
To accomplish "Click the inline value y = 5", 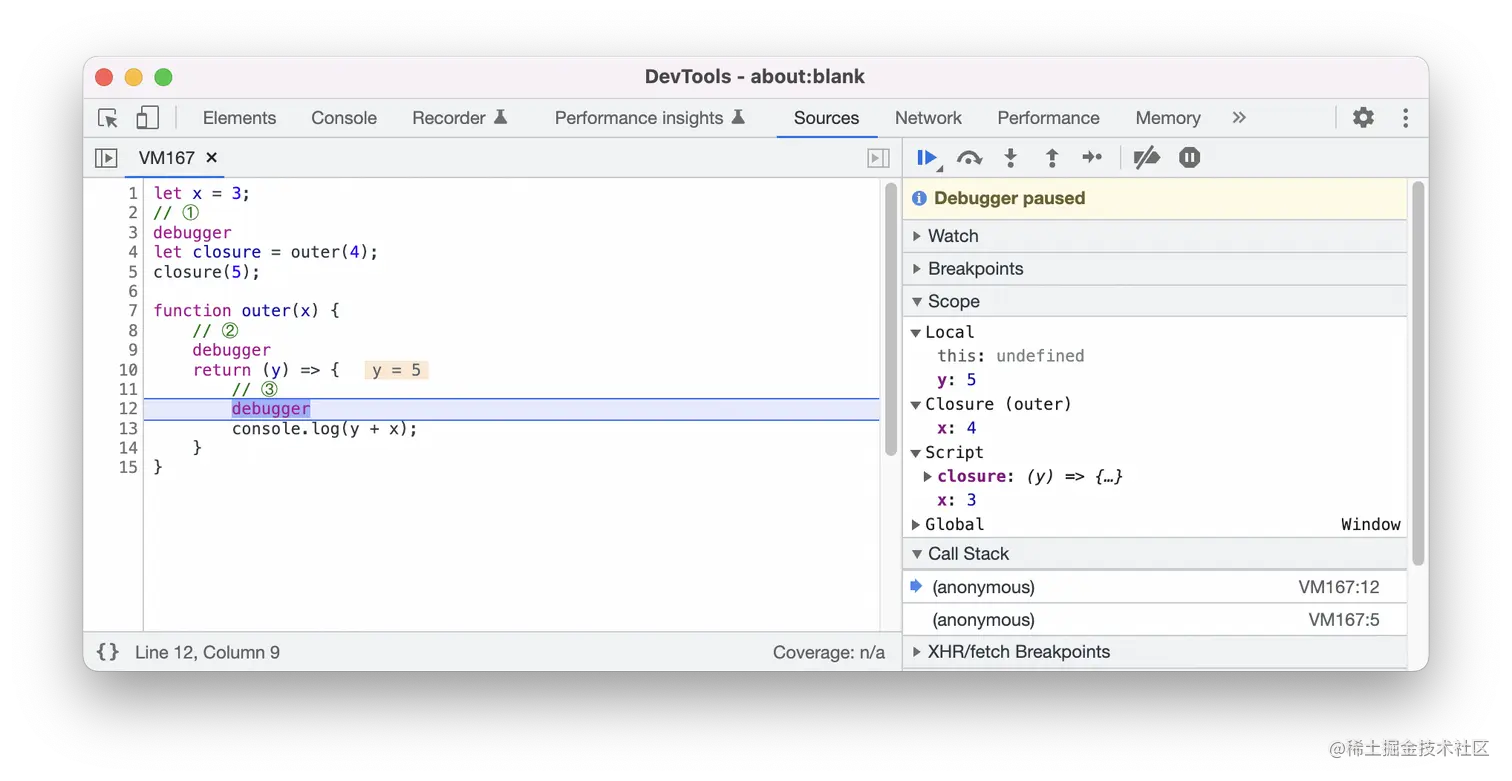I will pos(396,370).
